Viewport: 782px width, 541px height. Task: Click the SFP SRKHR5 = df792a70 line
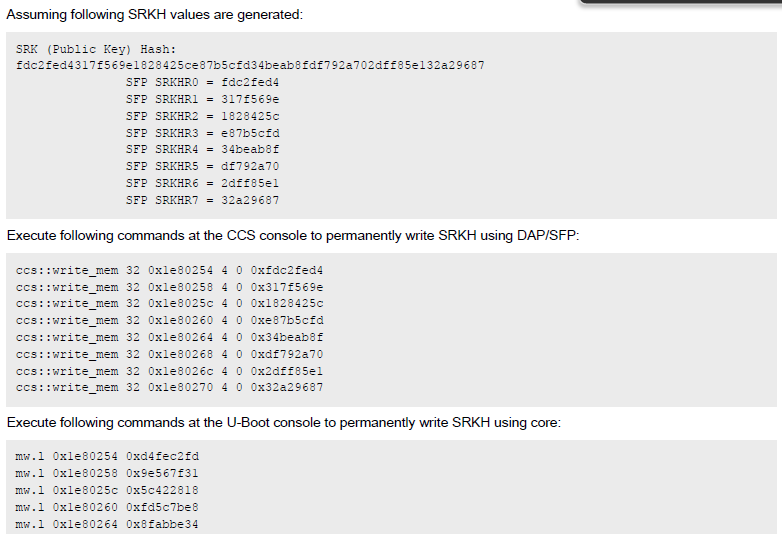pyautogui.click(x=202, y=166)
